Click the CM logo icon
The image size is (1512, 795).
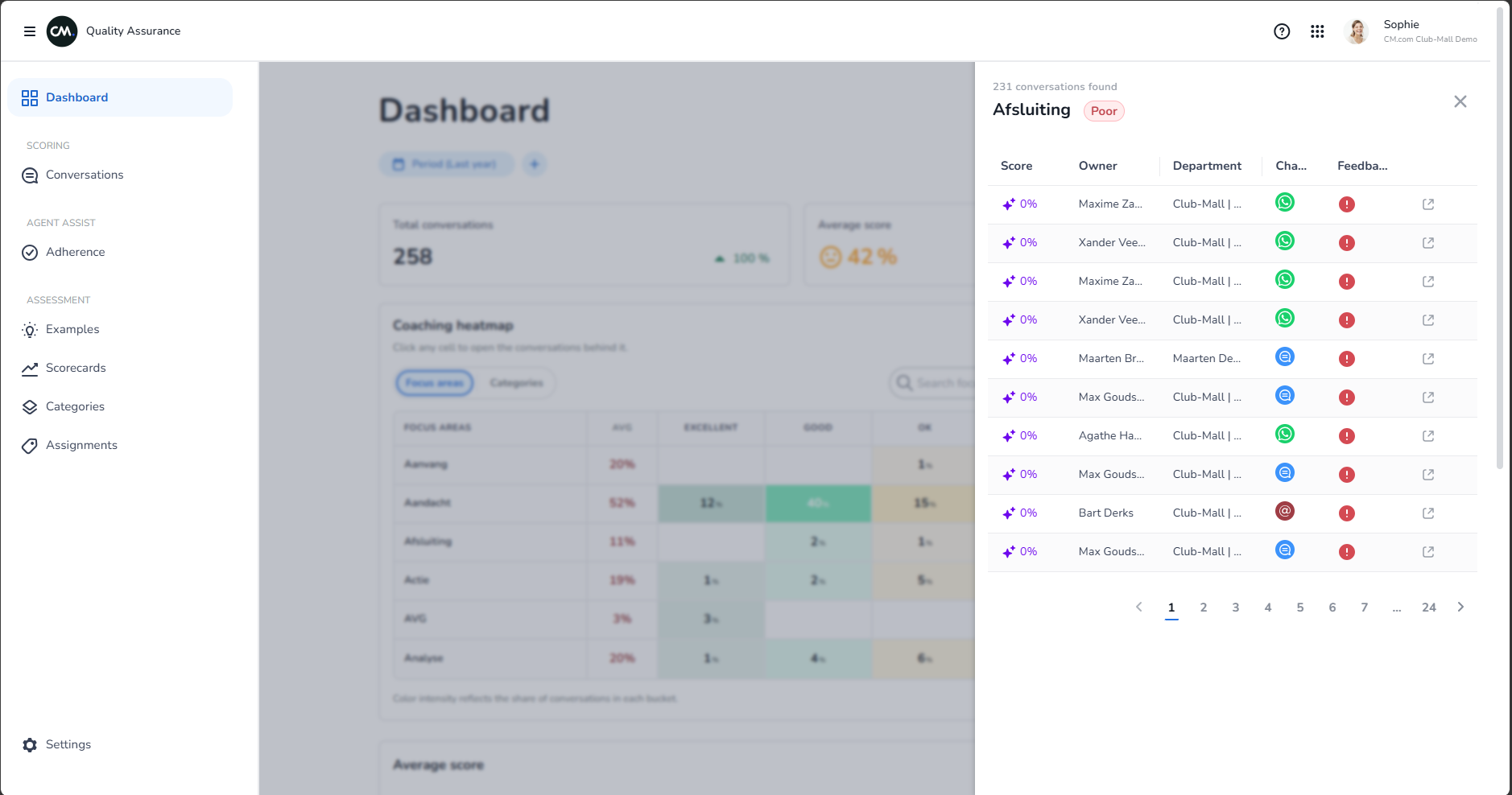tap(62, 31)
